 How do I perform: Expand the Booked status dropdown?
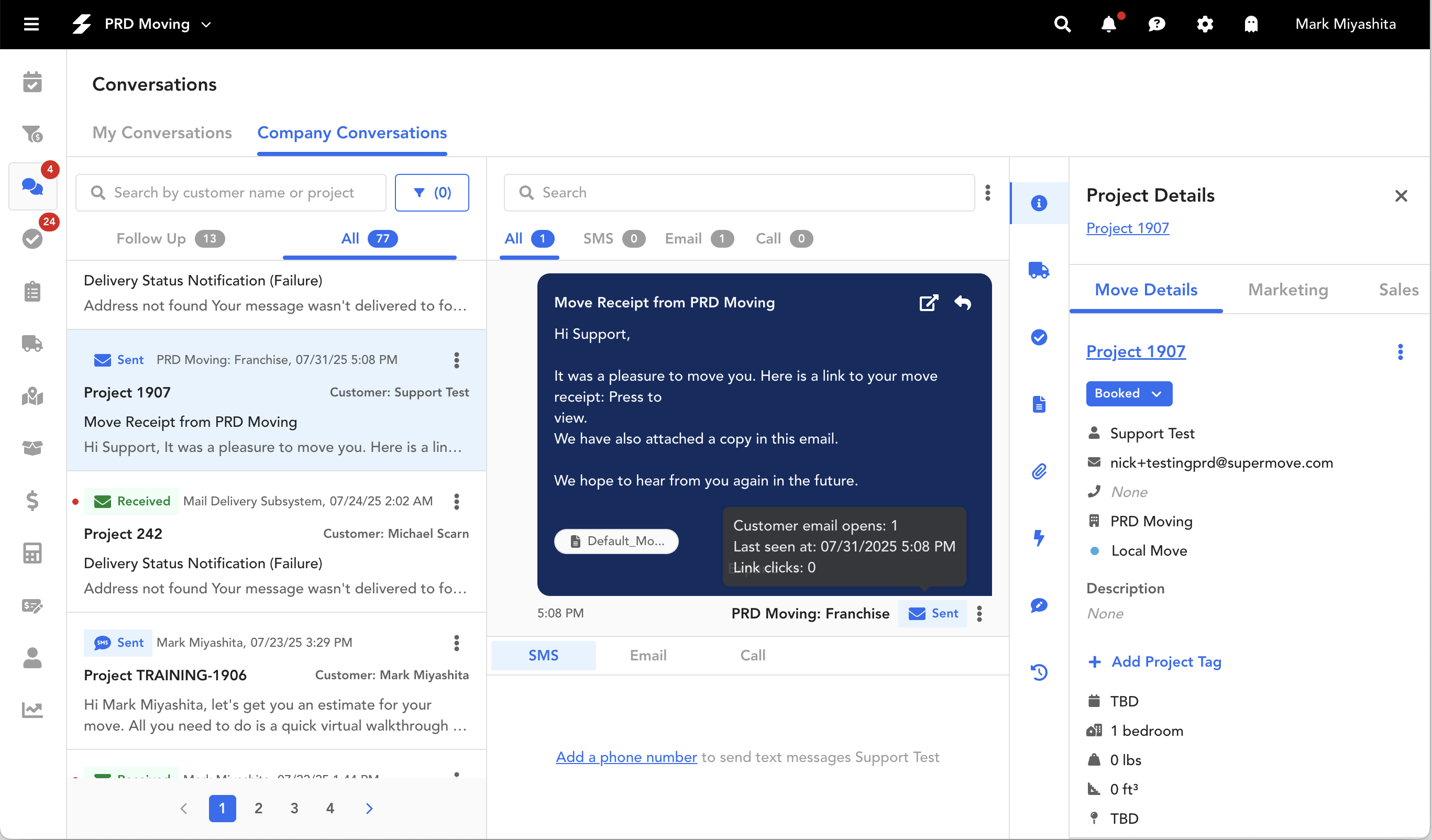[1129, 393]
